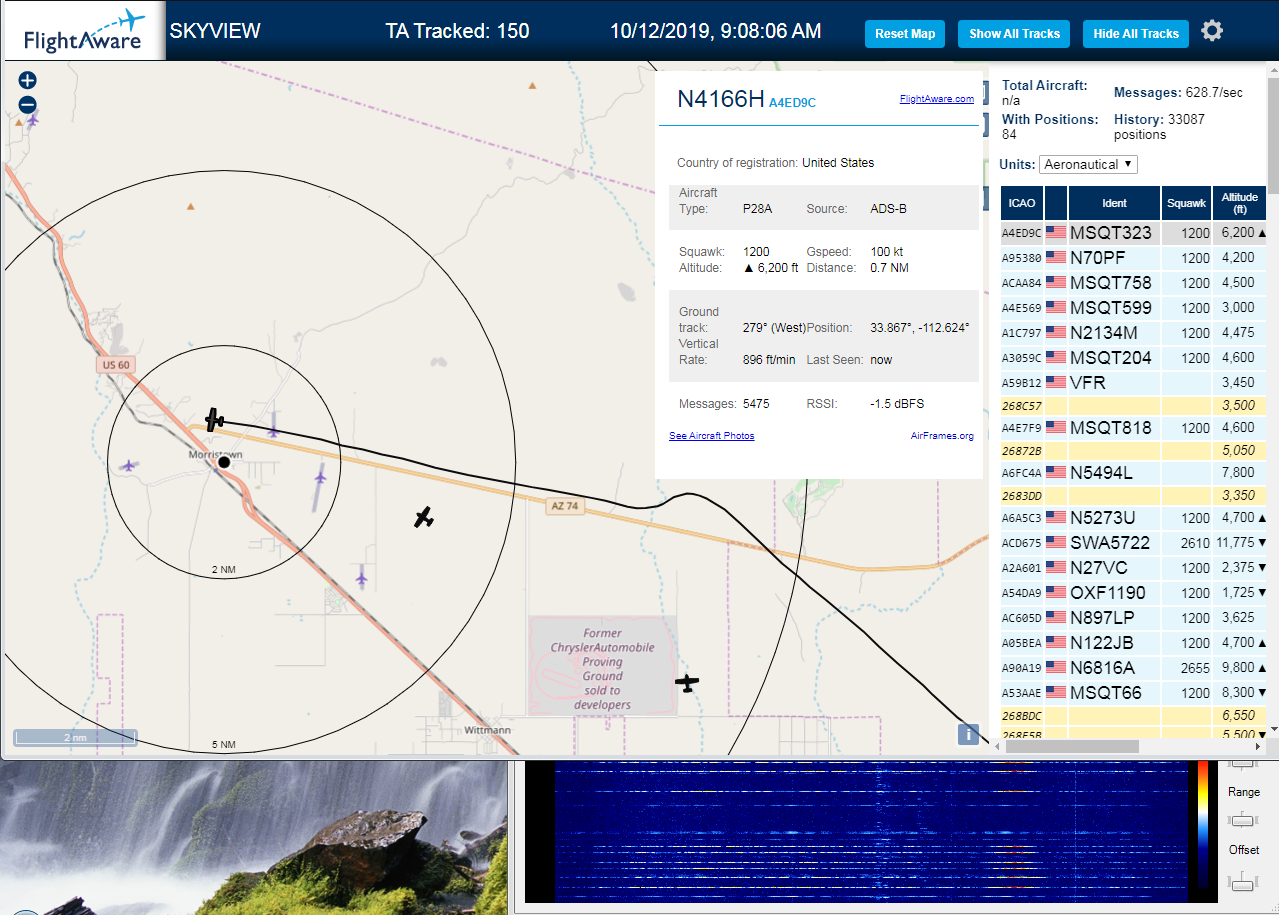The width and height of the screenshot is (1279, 915).
Task: Select aircraft icon near Chrysler Proving Ground
Action: [x=687, y=683]
